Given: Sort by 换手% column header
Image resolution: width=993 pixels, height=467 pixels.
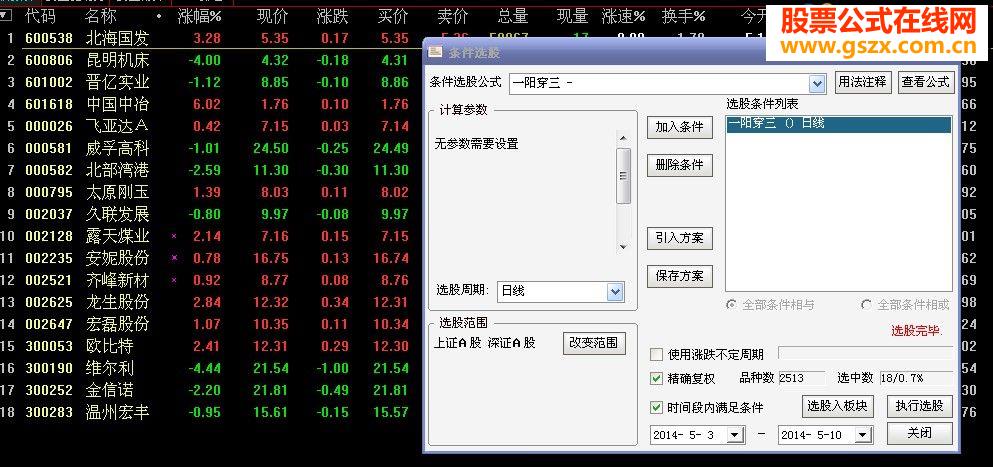Looking at the screenshot, I should (x=683, y=16).
